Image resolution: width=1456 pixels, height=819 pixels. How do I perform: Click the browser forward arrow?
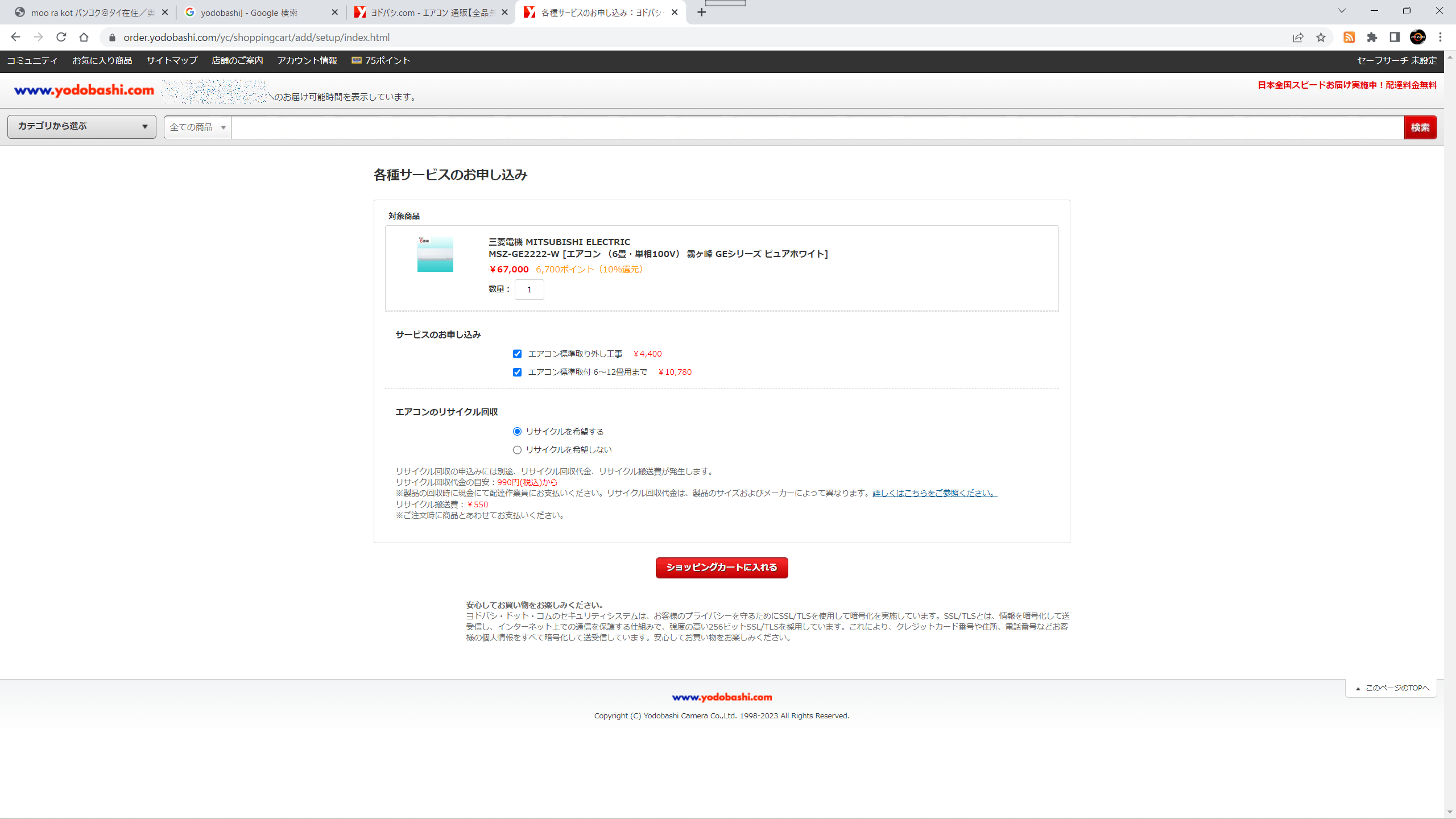pyautogui.click(x=38, y=37)
